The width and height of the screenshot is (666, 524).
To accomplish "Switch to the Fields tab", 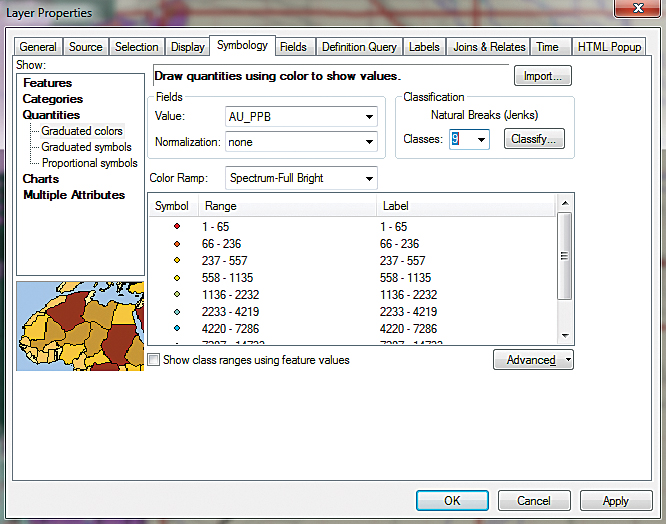I will (x=293, y=47).
